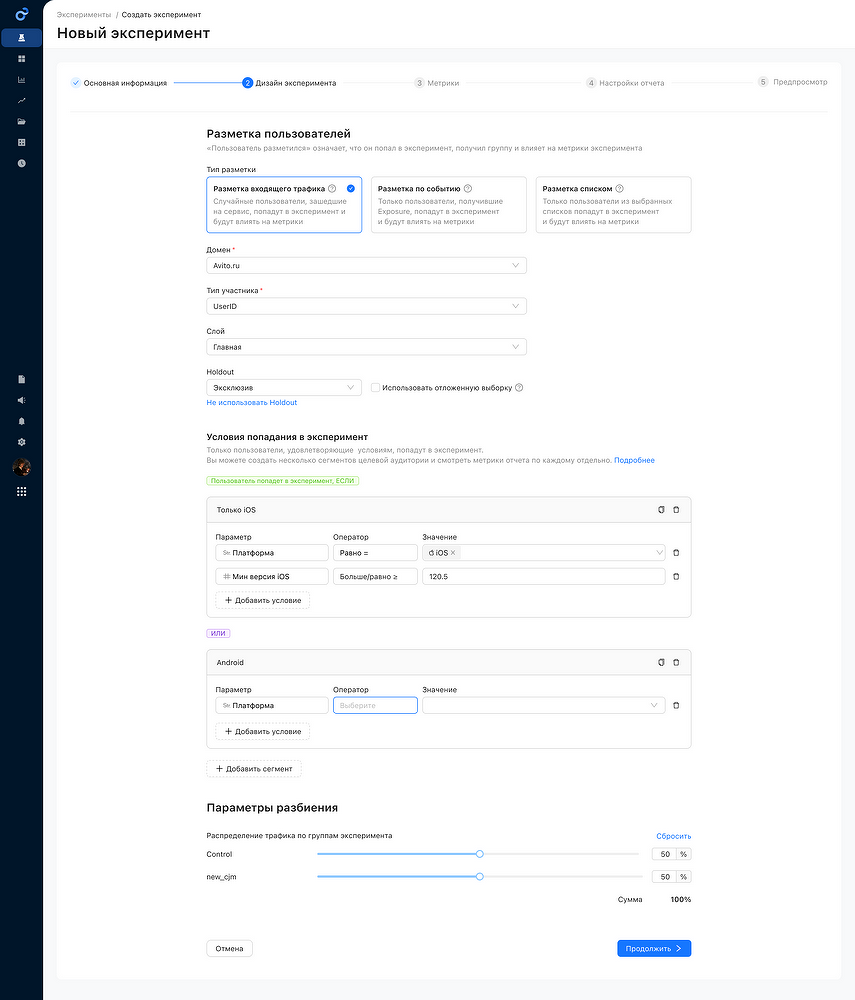Viewport: 855px width, 1000px height.
Task: Open the folder icon in sidebar
Action: click(21, 121)
